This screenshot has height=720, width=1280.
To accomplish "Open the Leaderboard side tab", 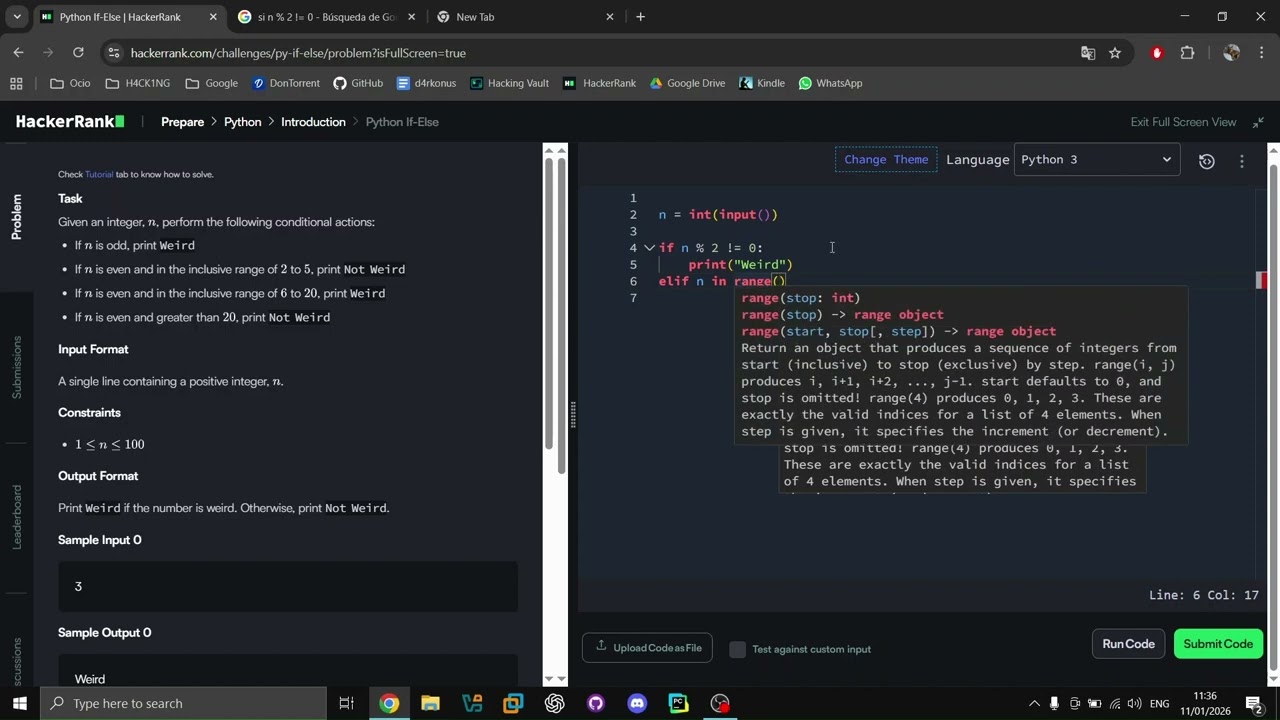I will pos(16,517).
